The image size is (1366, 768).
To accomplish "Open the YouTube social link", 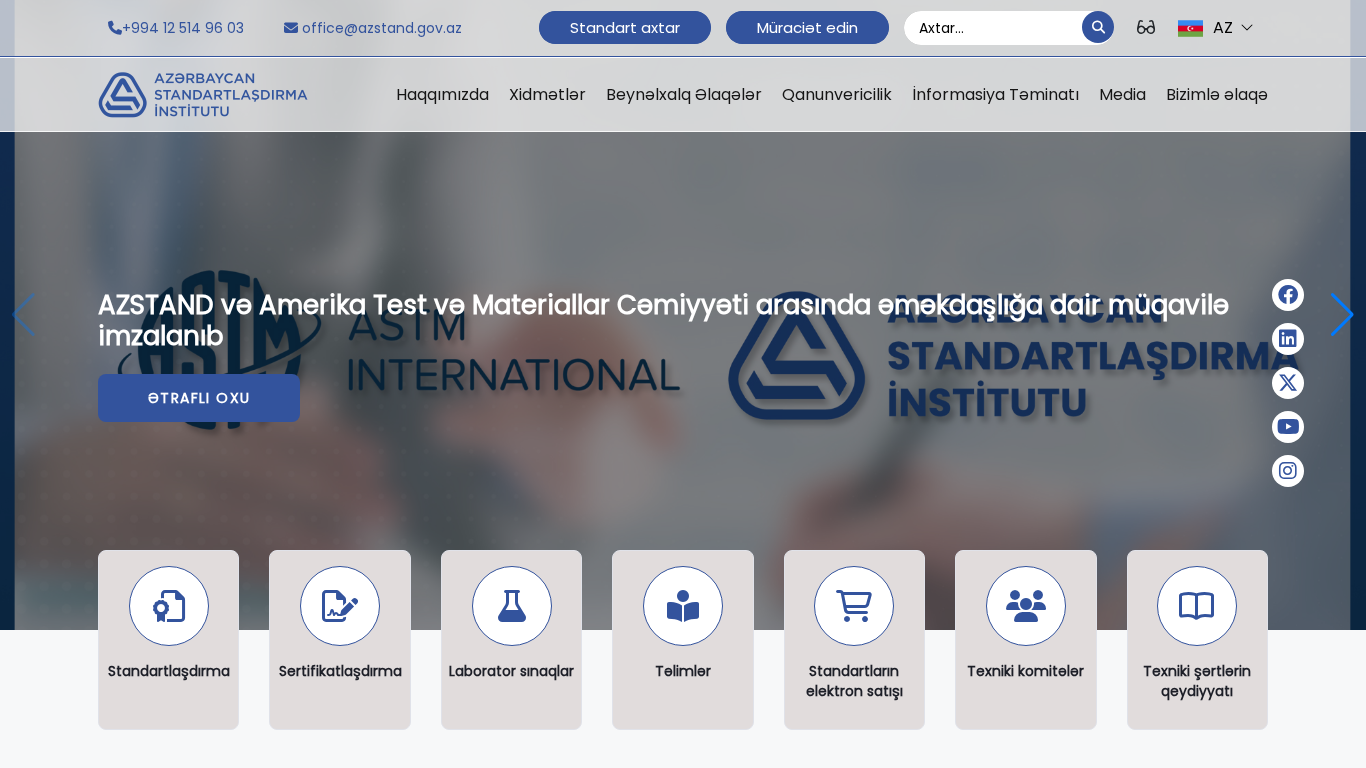I will pyautogui.click(x=1288, y=427).
